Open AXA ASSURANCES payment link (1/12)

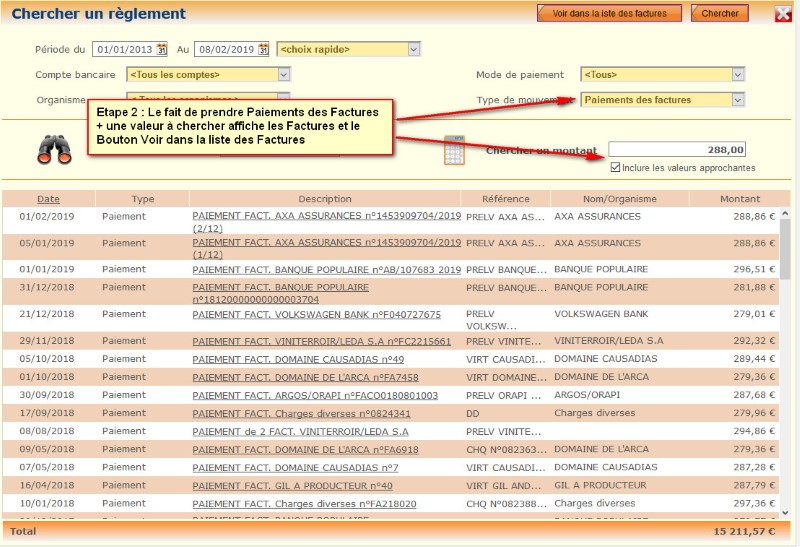pos(327,248)
